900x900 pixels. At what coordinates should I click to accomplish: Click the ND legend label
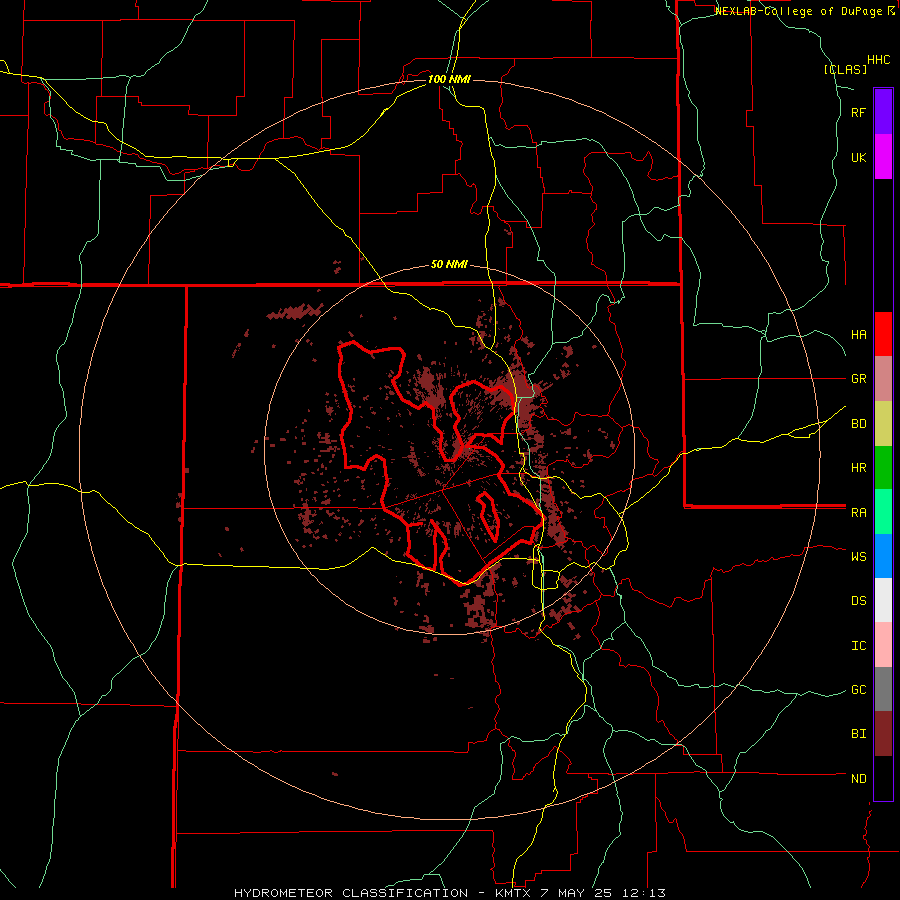coord(859,778)
